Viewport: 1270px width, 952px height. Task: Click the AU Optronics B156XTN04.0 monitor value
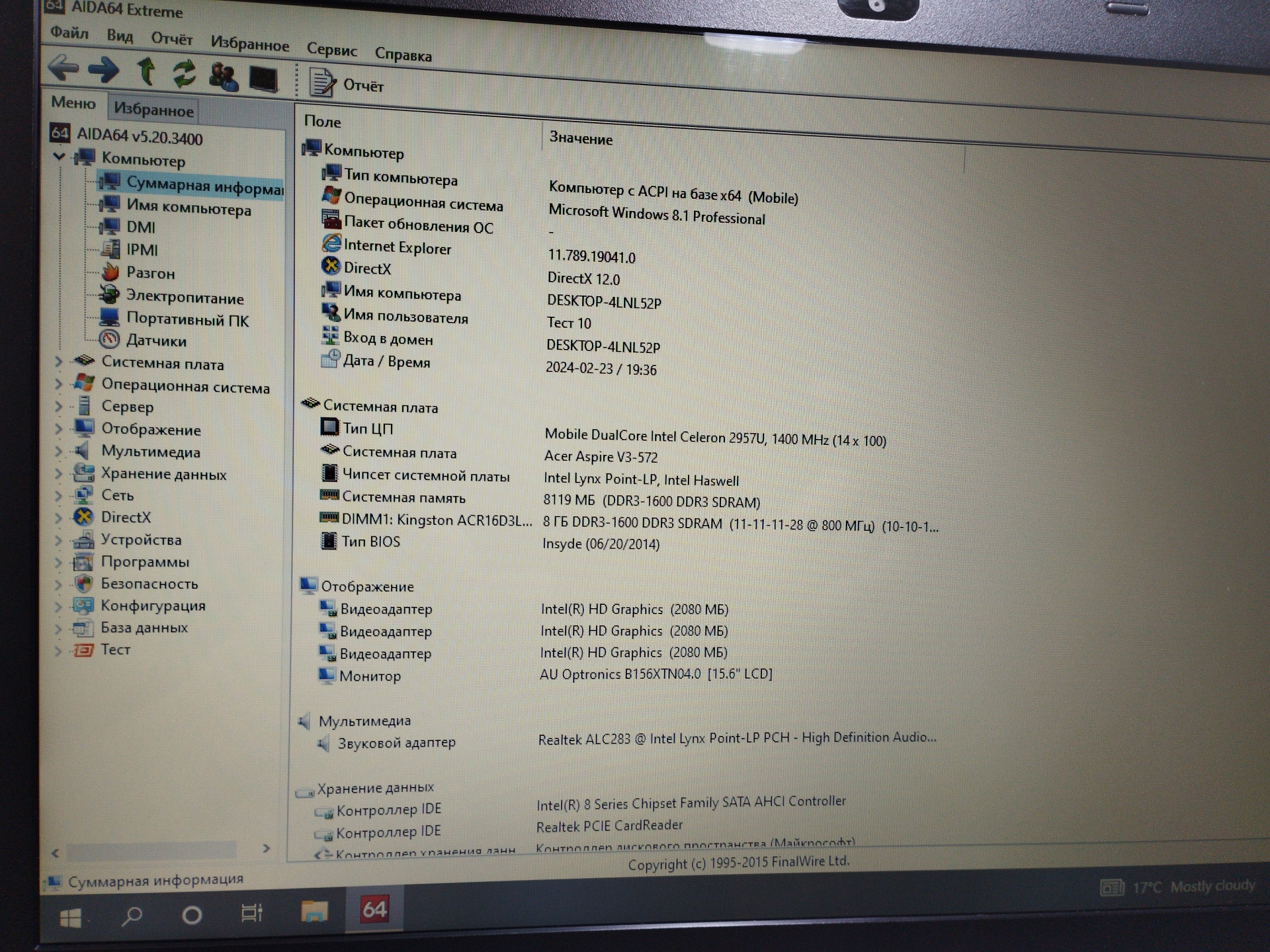[x=656, y=674]
